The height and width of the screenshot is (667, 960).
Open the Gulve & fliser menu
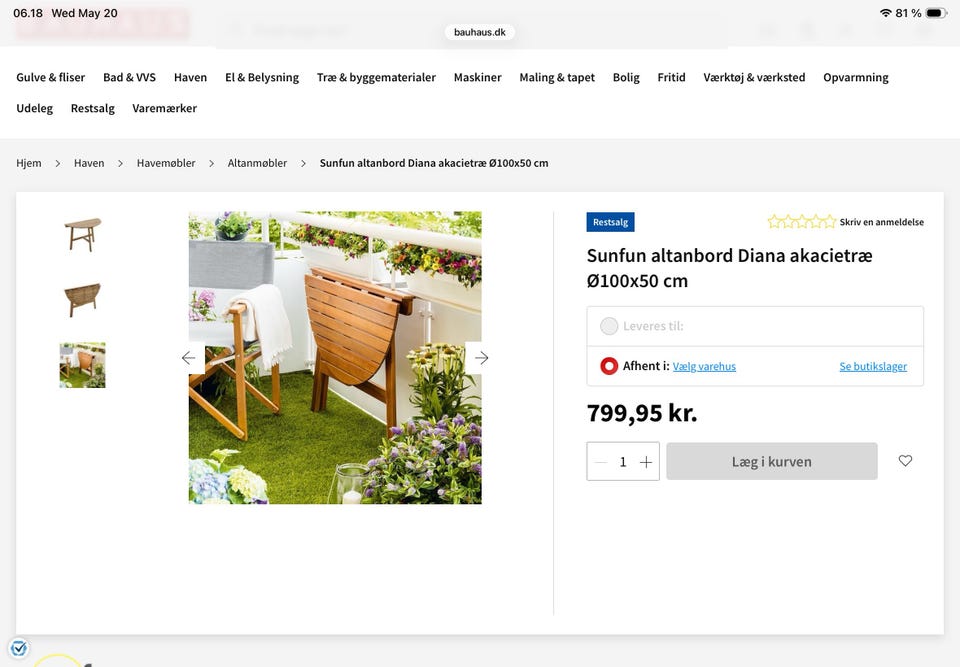50,77
